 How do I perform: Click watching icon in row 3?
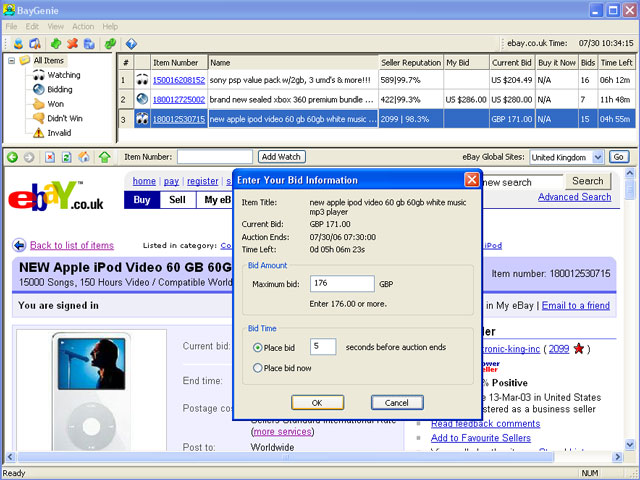coord(142,119)
